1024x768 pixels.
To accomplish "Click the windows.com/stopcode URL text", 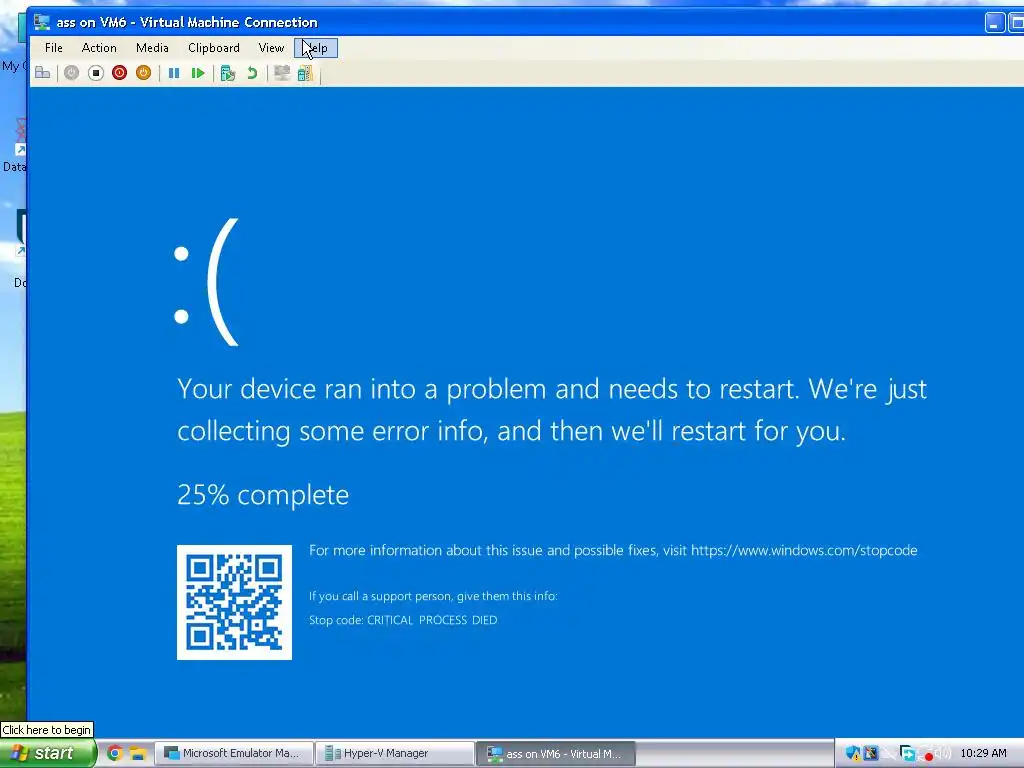I will 804,551.
